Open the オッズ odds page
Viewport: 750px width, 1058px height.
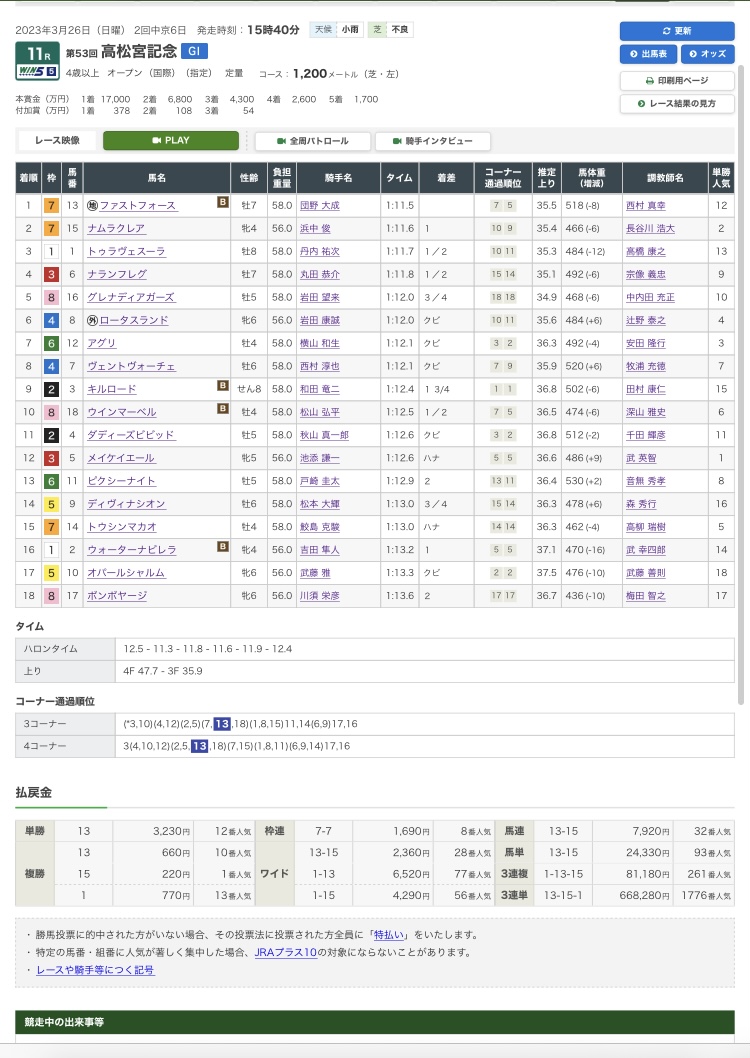706,54
